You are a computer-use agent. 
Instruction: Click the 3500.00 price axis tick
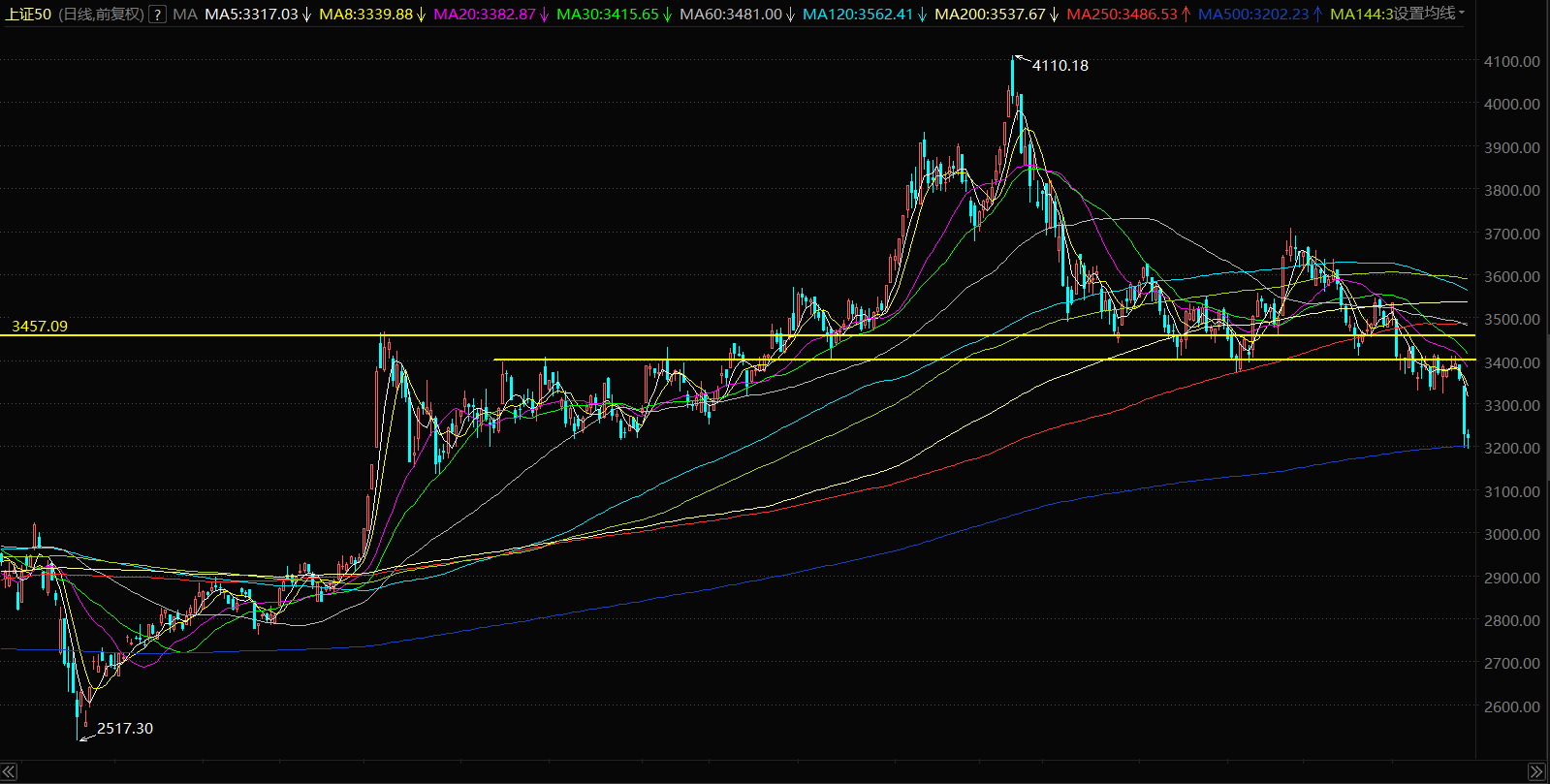pos(1512,319)
